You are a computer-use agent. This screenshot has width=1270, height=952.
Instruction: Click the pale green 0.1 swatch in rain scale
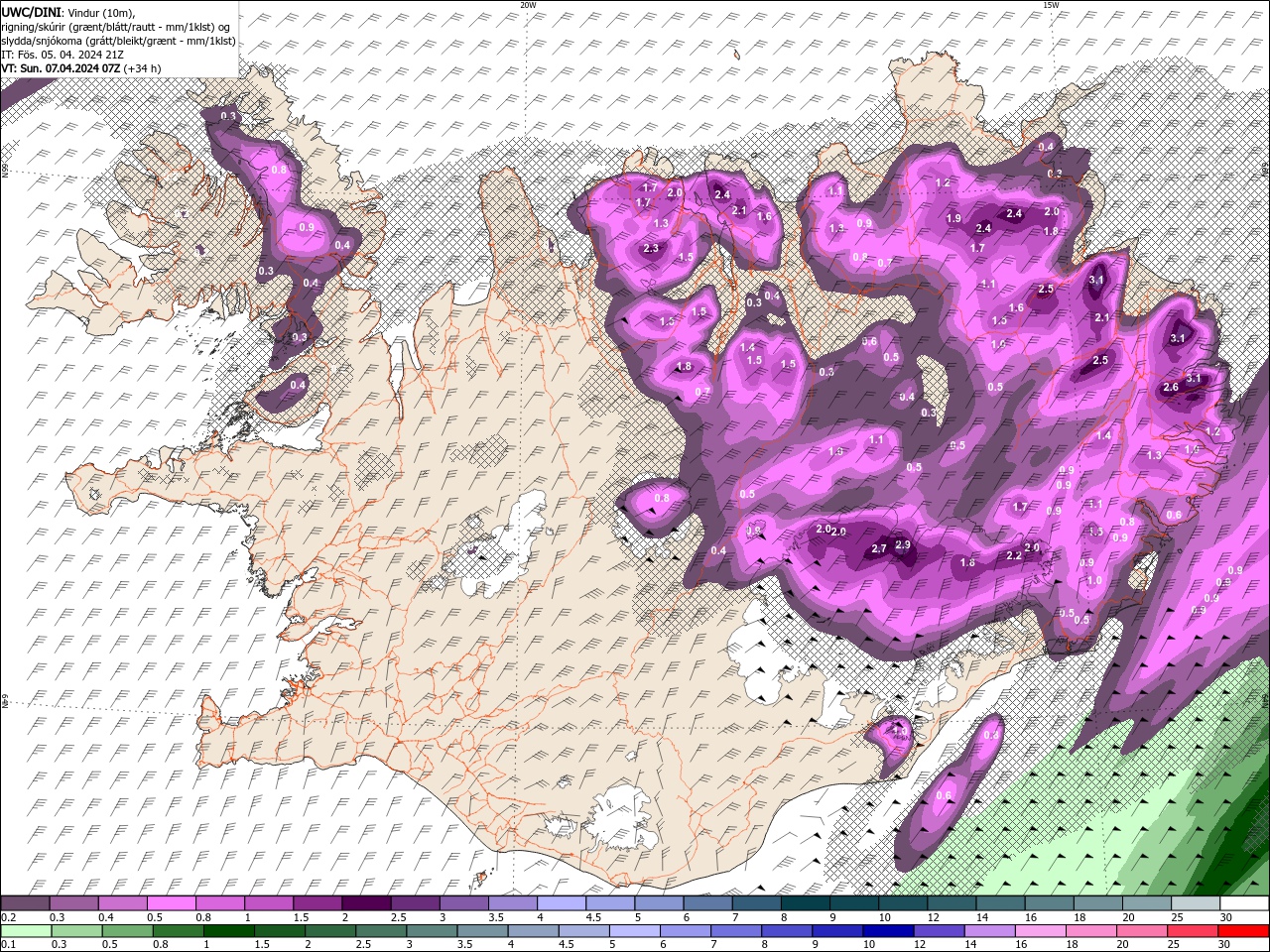[x=26, y=931]
